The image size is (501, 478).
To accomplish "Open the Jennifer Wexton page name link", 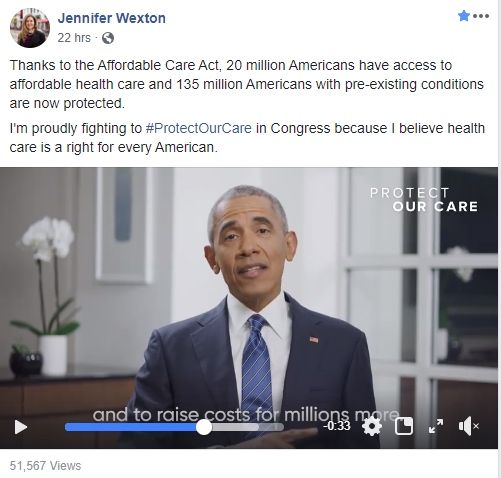I will point(111,18).
